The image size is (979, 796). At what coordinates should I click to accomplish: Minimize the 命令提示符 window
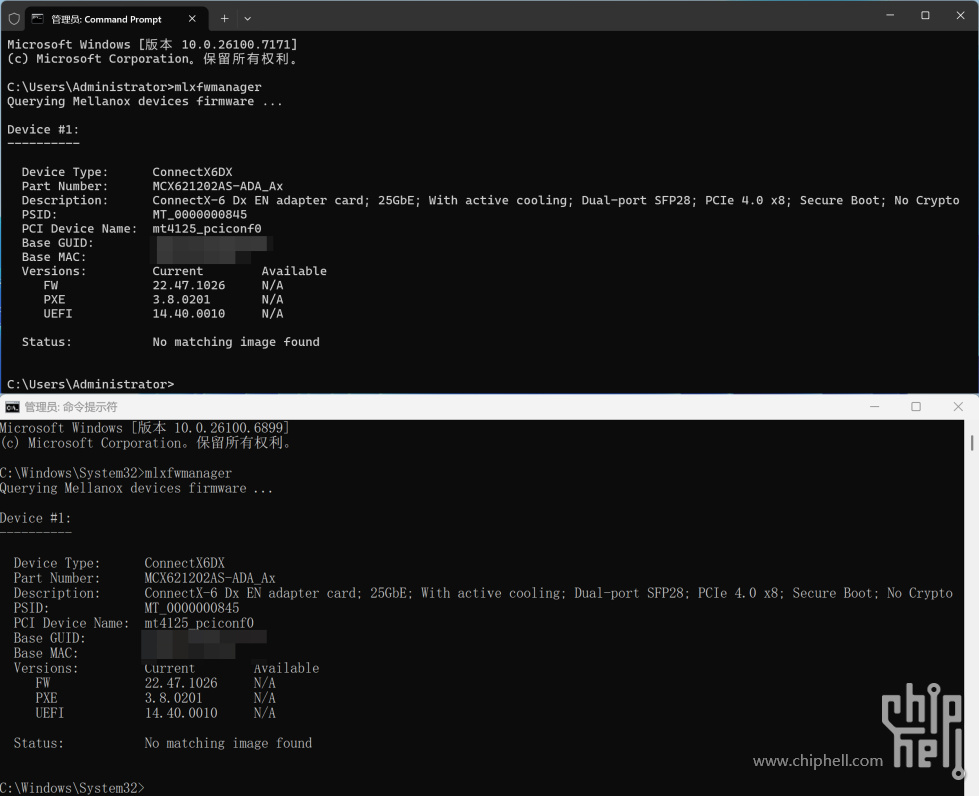coord(872,407)
